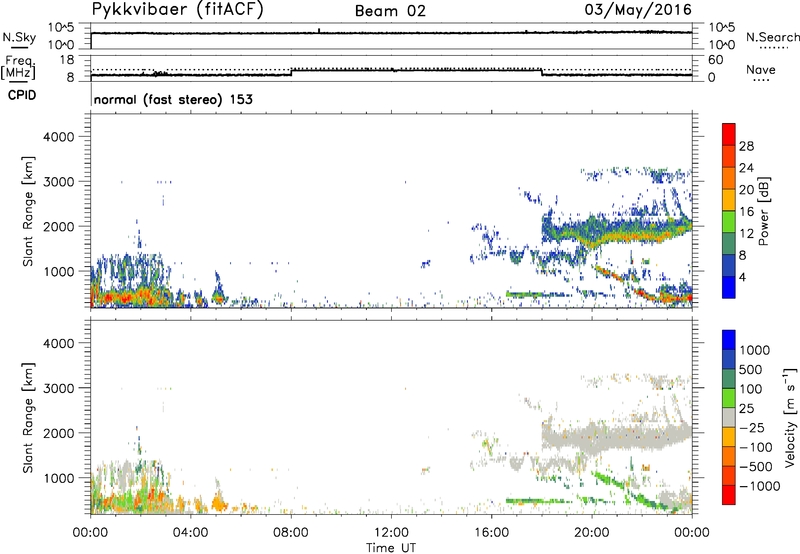Click the date 03/May/2016
This screenshot has height=554, width=800.
[x=638, y=10]
